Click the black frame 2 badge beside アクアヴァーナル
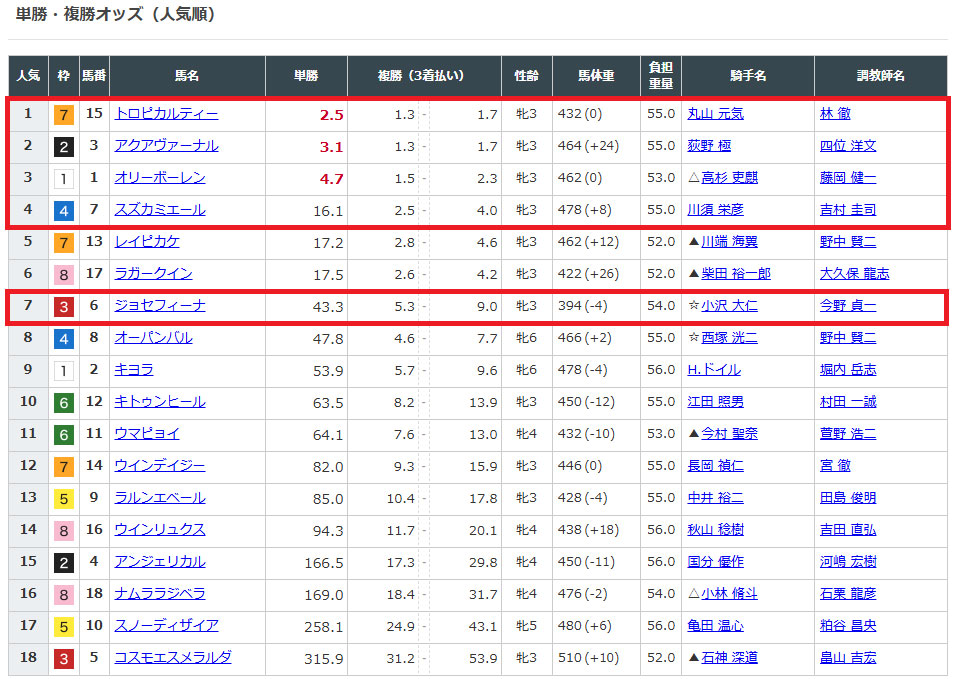The image size is (953, 679). [x=64, y=147]
